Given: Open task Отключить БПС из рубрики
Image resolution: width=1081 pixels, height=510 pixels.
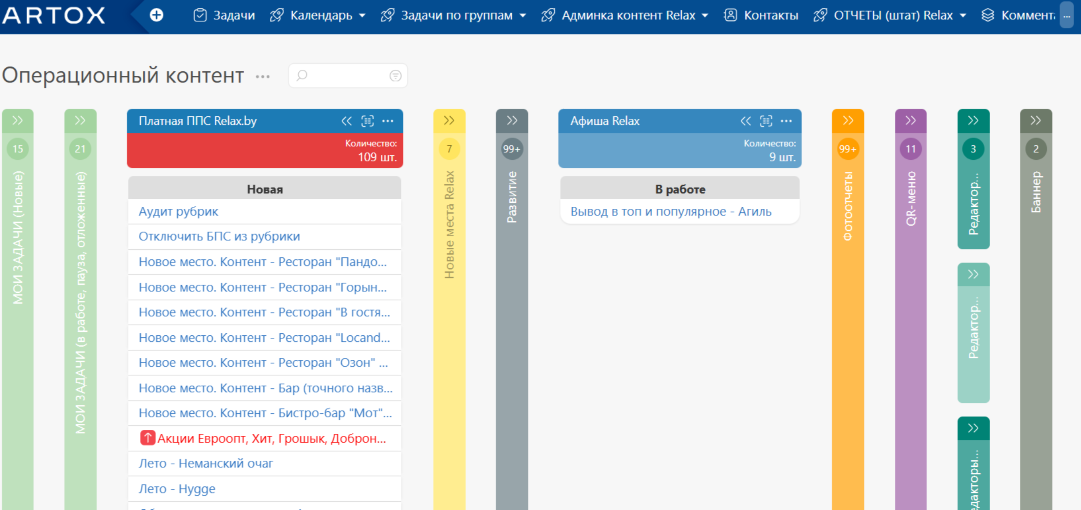Looking at the screenshot, I should point(219,236).
